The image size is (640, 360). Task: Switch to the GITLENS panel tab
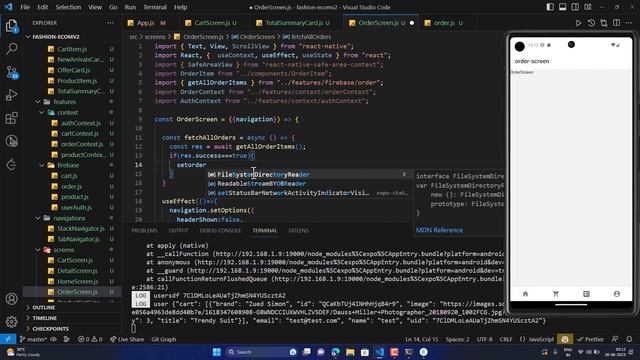pos(298,231)
